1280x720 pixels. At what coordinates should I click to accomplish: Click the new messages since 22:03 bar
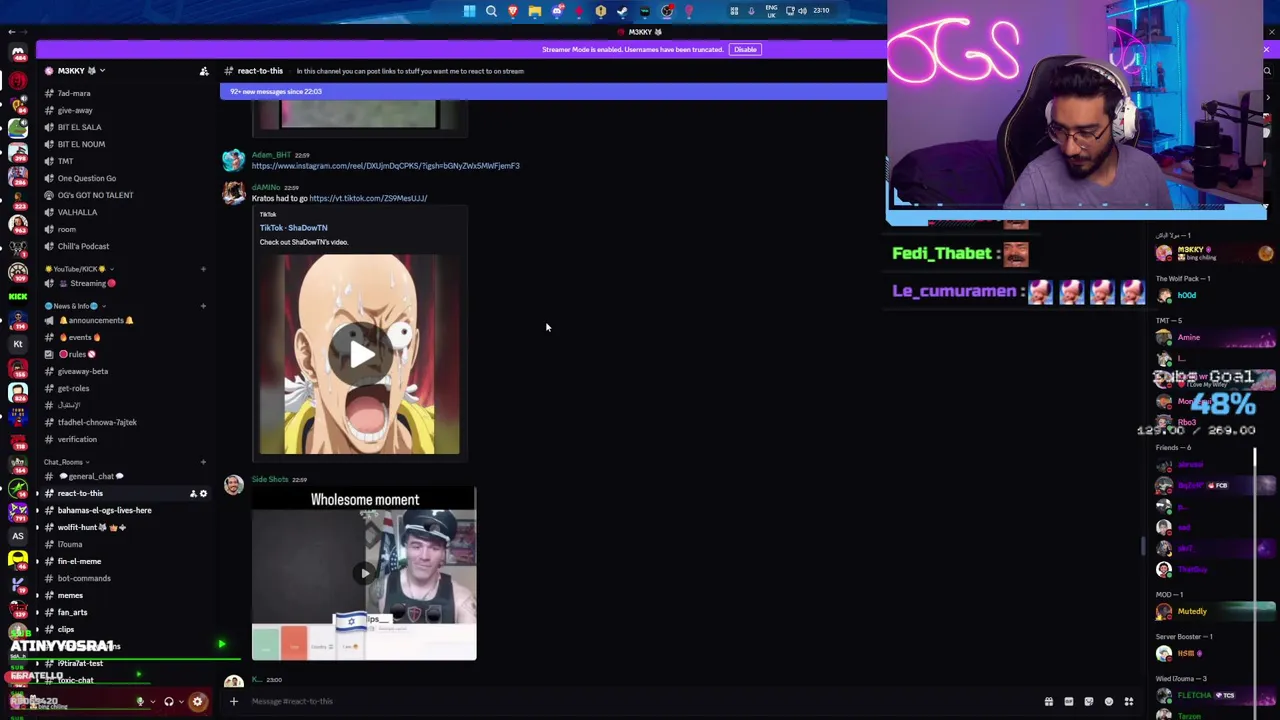pyautogui.click(x=553, y=92)
